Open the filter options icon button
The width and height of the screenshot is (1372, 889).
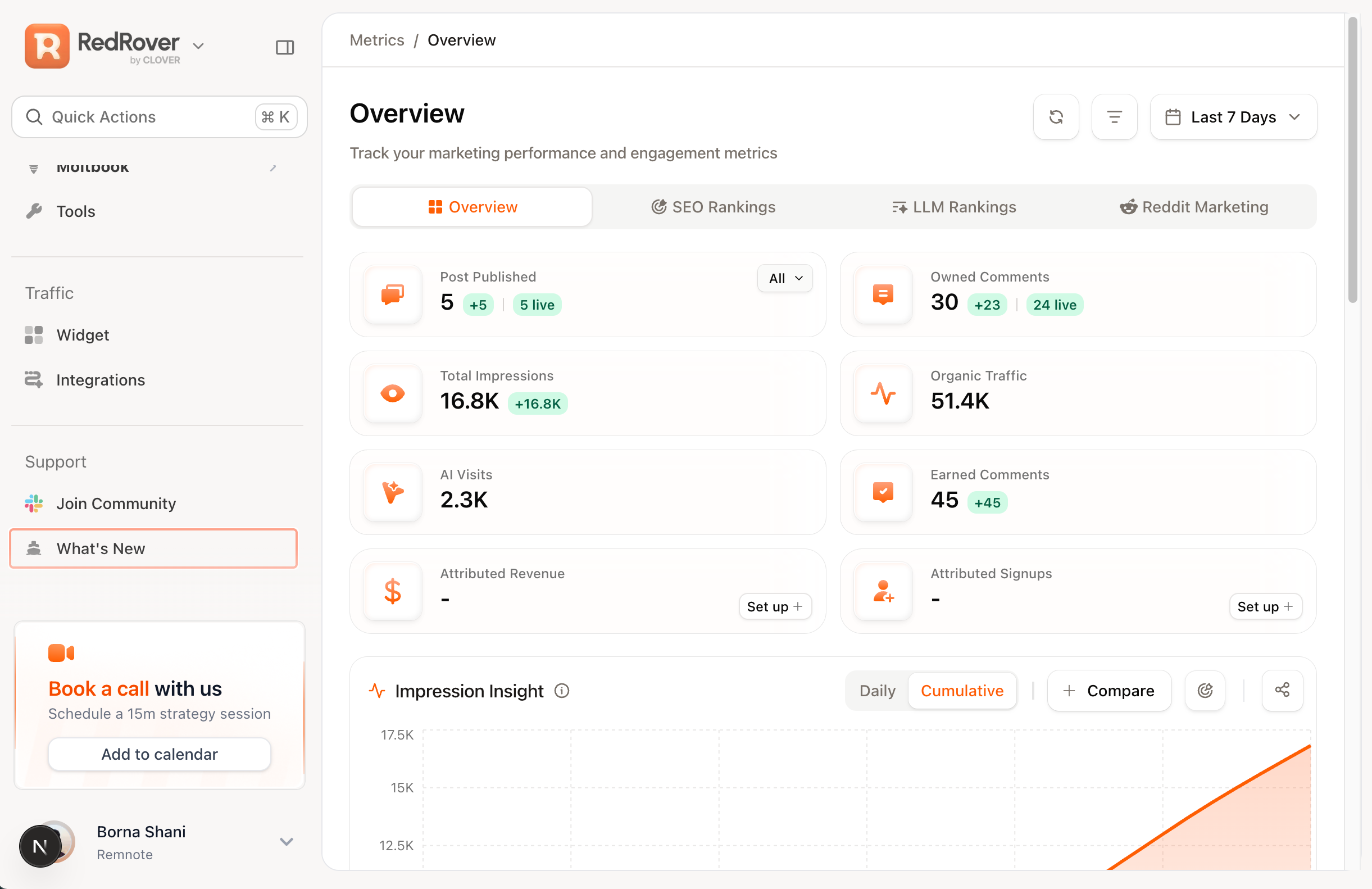[1114, 117]
